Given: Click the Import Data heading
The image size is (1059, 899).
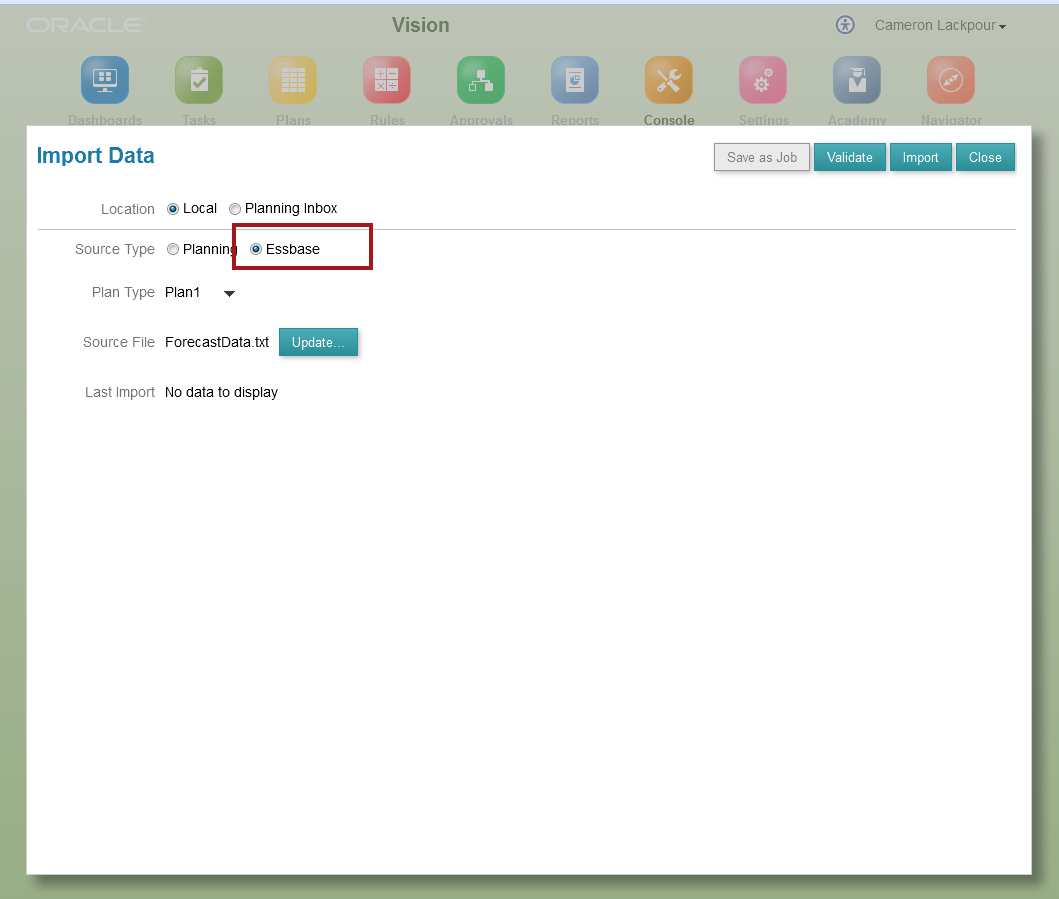Looking at the screenshot, I should (95, 155).
